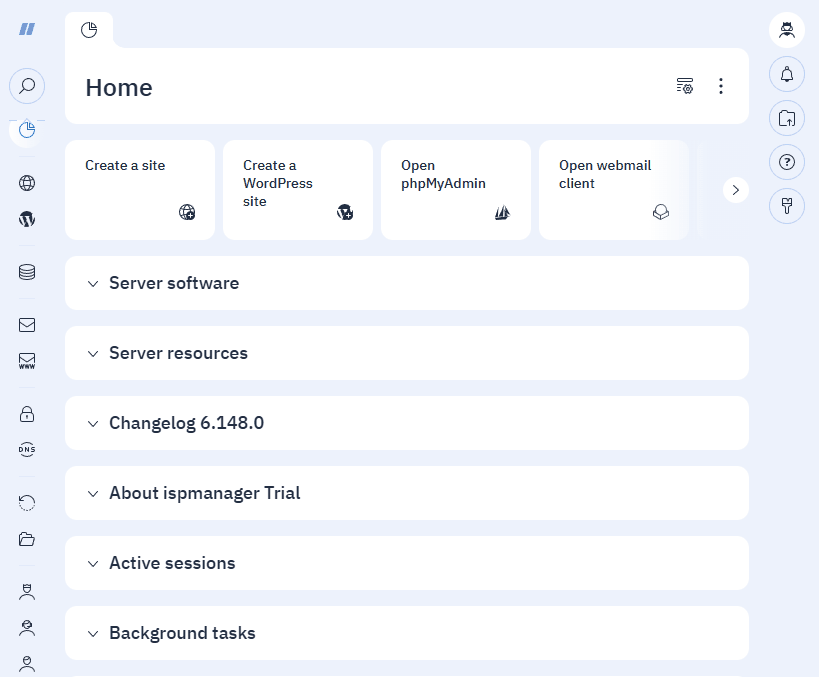Click the ispmanager logo icon

[x=27, y=29]
